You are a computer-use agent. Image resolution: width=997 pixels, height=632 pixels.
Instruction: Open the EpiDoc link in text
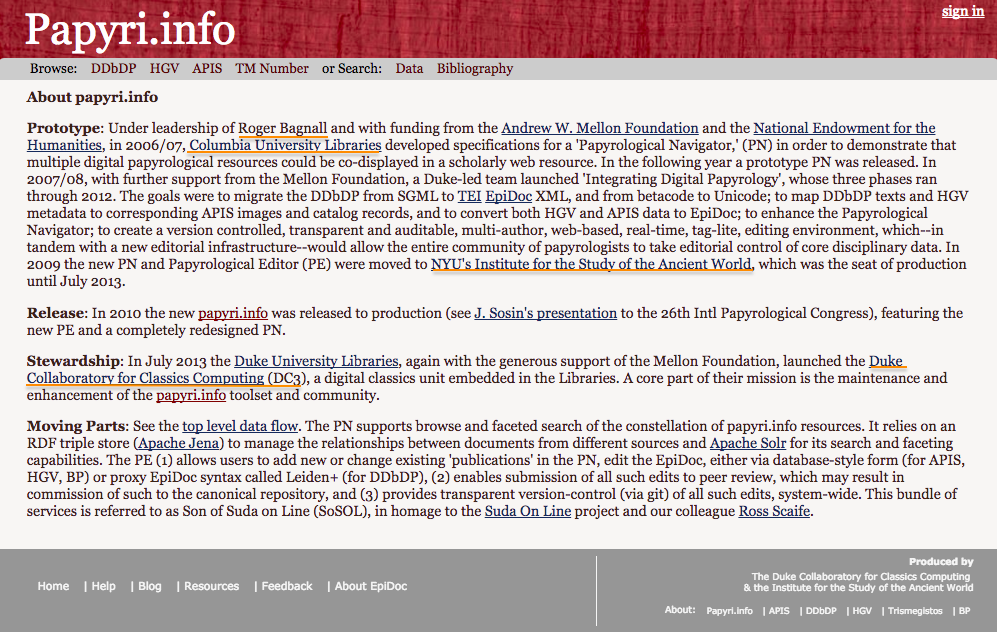point(509,196)
